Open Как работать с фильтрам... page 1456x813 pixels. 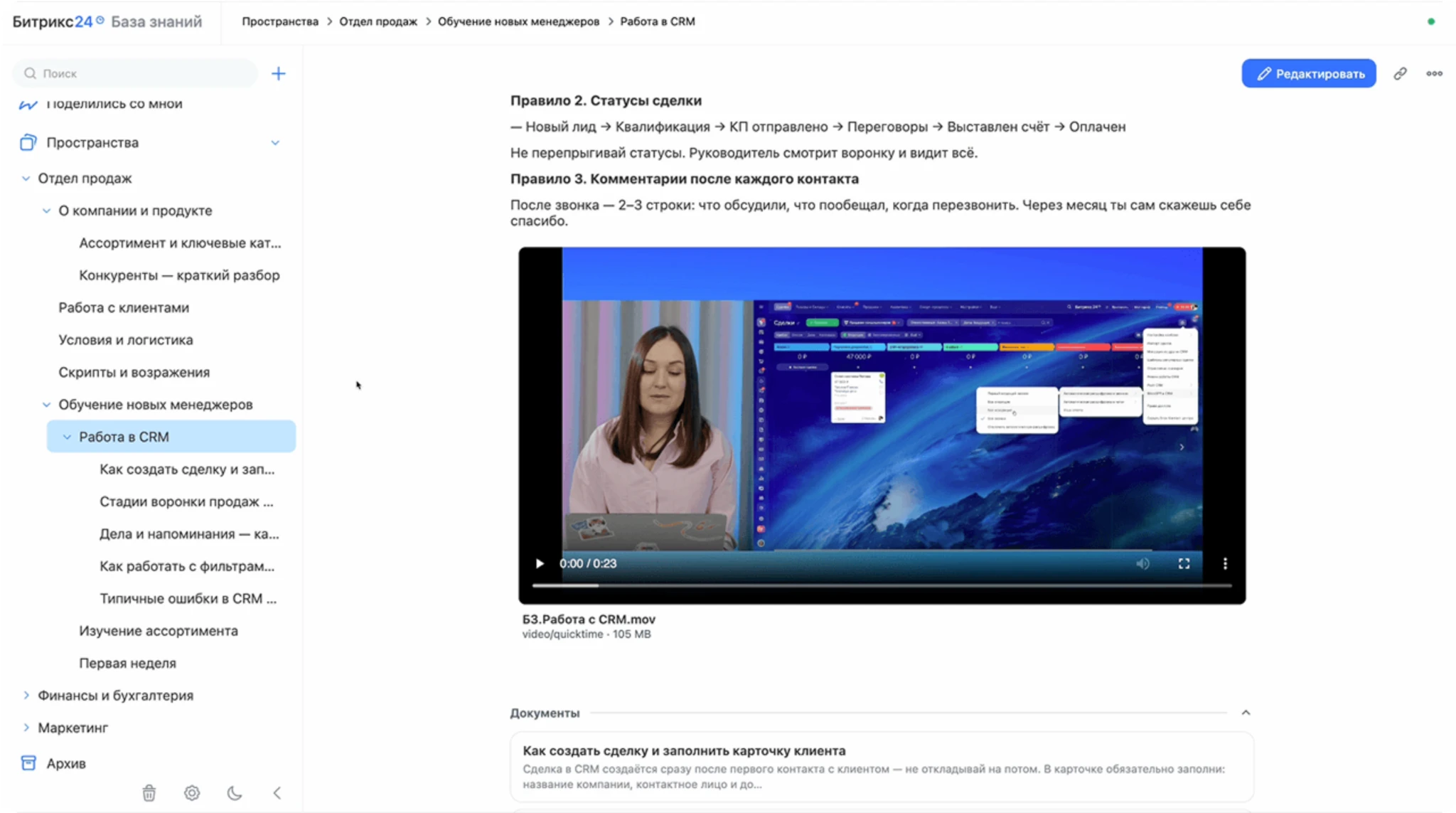click(x=187, y=566)
